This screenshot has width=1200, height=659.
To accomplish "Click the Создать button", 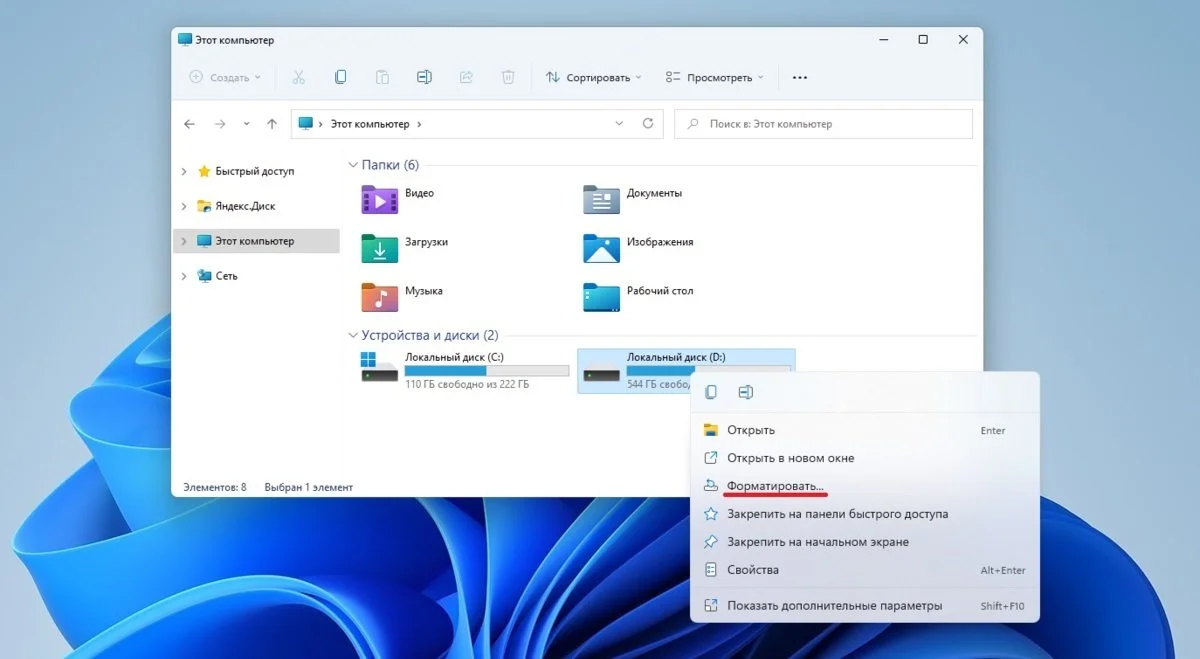I will pos(225,77).
